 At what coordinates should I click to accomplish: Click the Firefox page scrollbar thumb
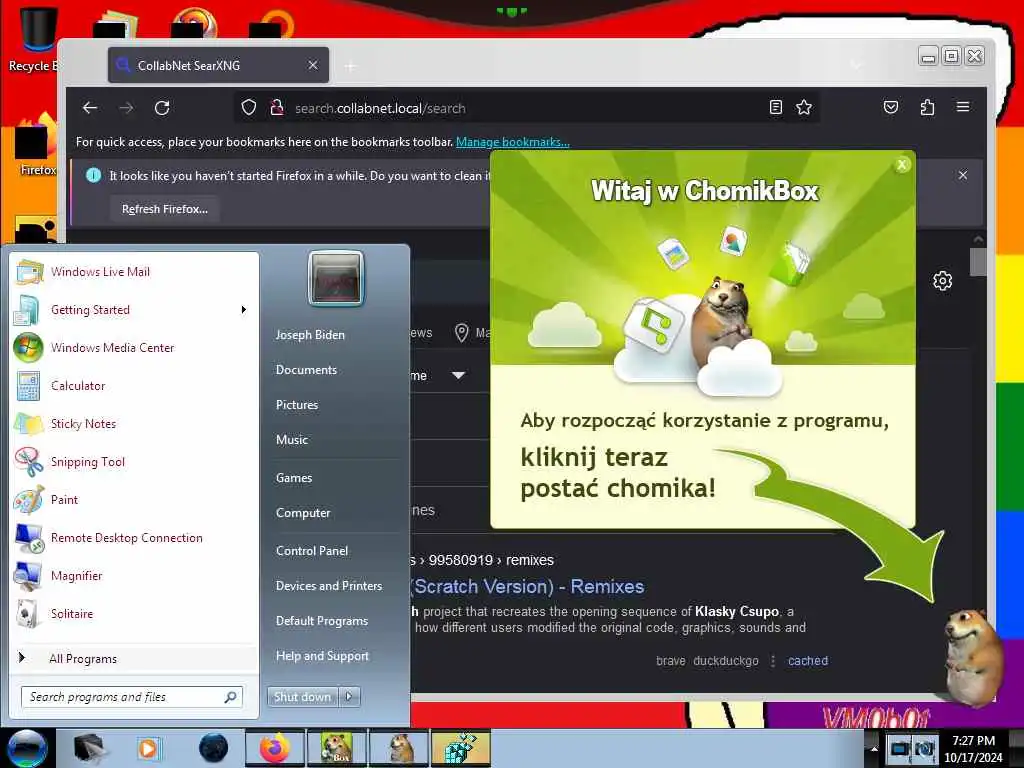tap(978, 262)
